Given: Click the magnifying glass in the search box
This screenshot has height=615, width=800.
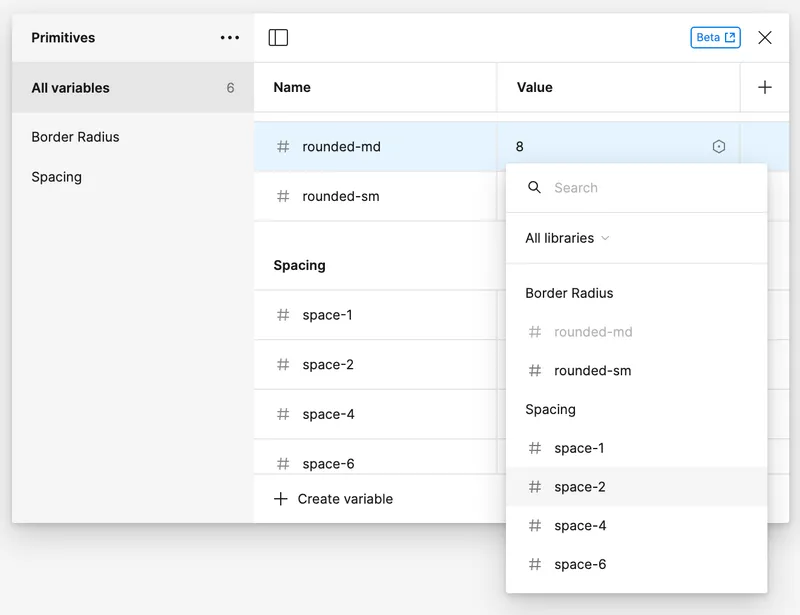Looking at the screenshot, I should (x=535, y=187).
